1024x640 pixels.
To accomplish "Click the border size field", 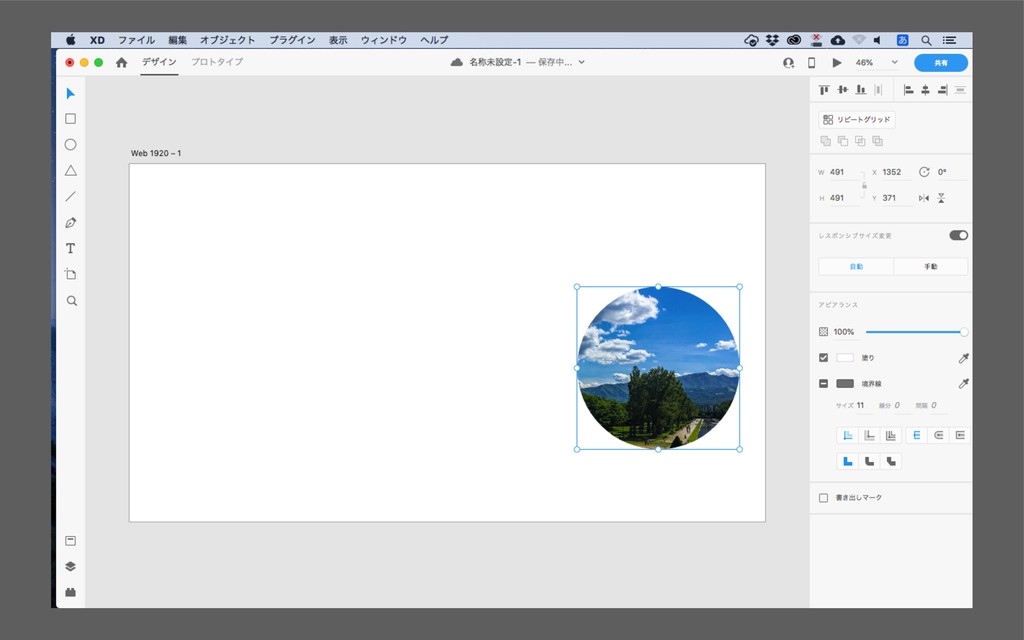I will click(864, 406).
